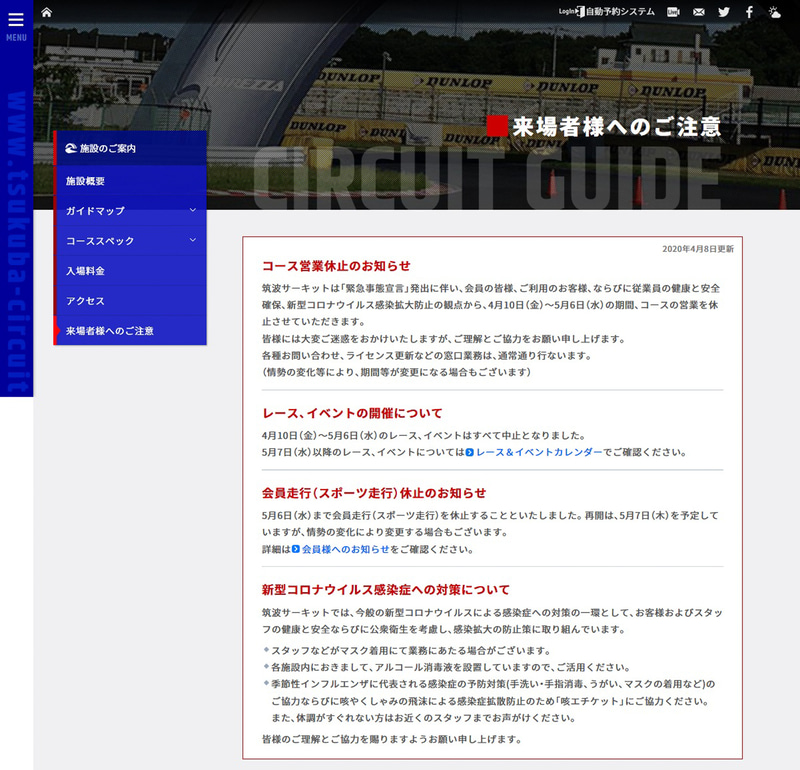Open the Live broadcast icon in the header
The image size is (800, 770).
click(x=672, y=12)
